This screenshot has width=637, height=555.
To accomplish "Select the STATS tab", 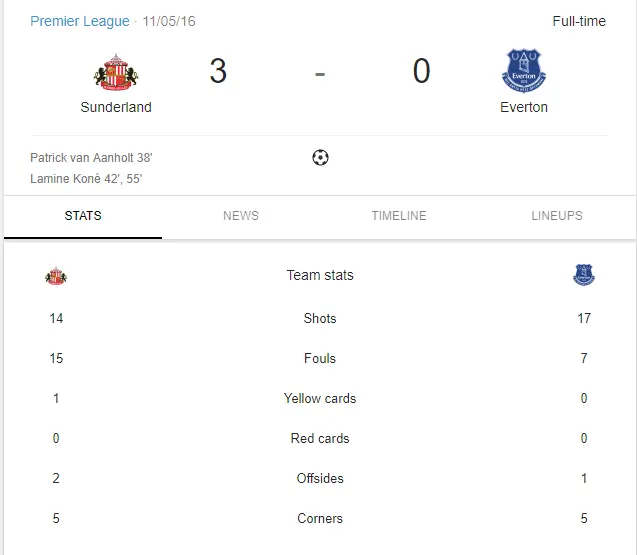I will click(x=83, y=216).
